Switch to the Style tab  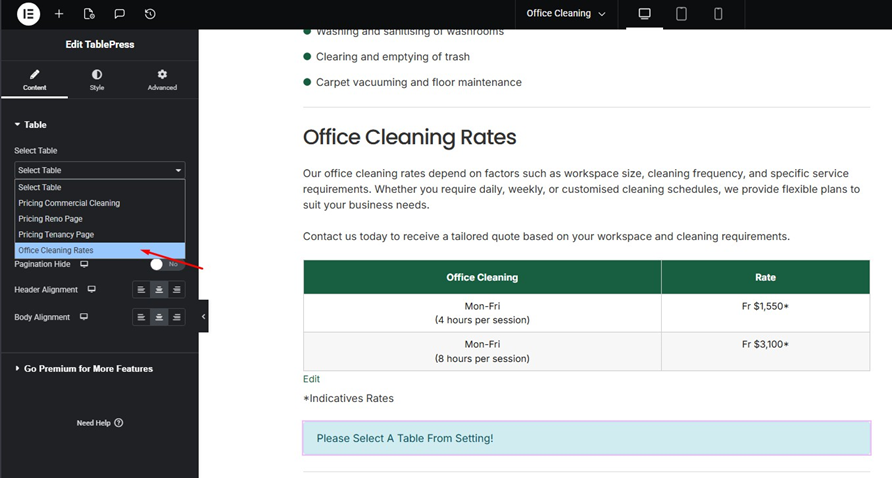97,80
